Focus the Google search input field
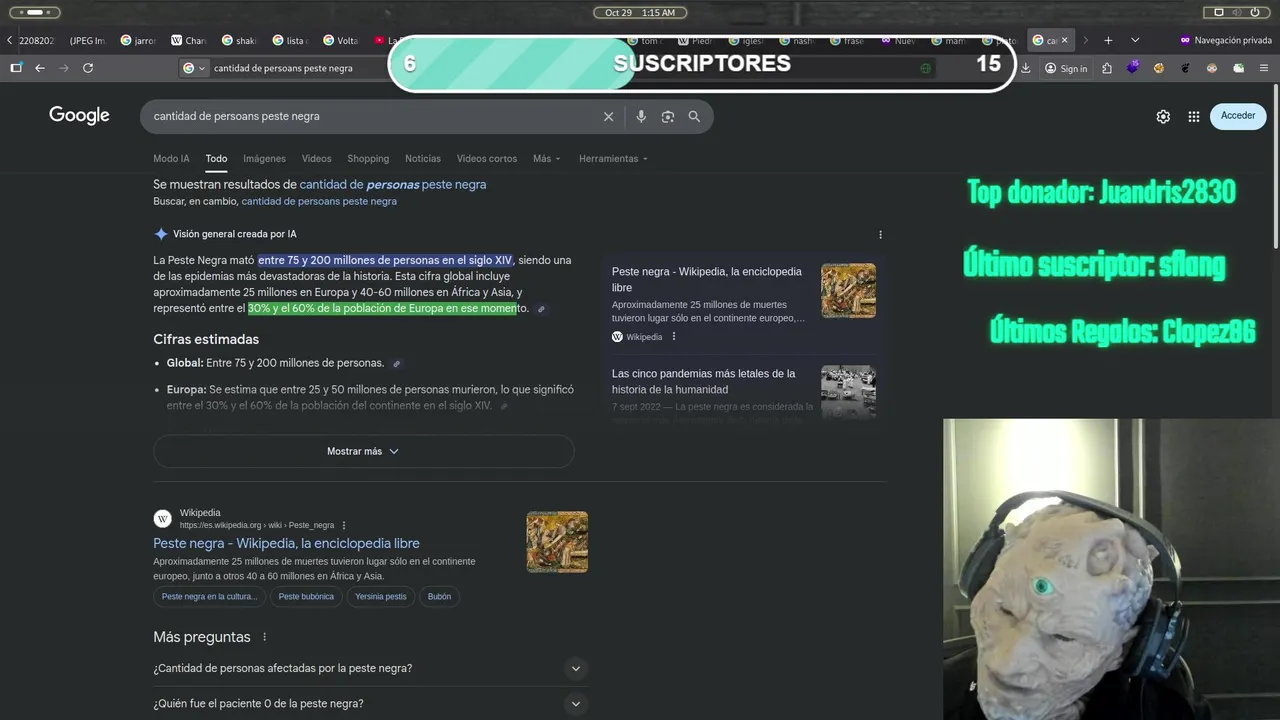The width and height of the screenshot is (1280, 720). [x=370, y=116]
